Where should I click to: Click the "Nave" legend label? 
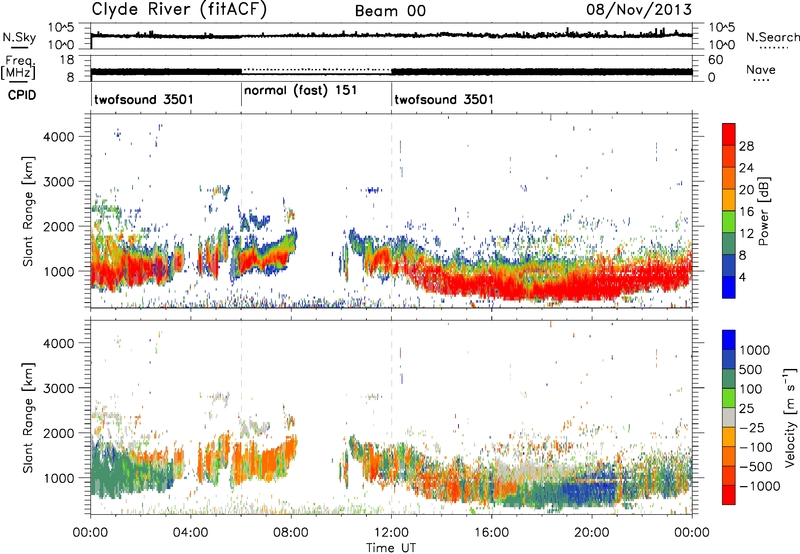[760, 70]
